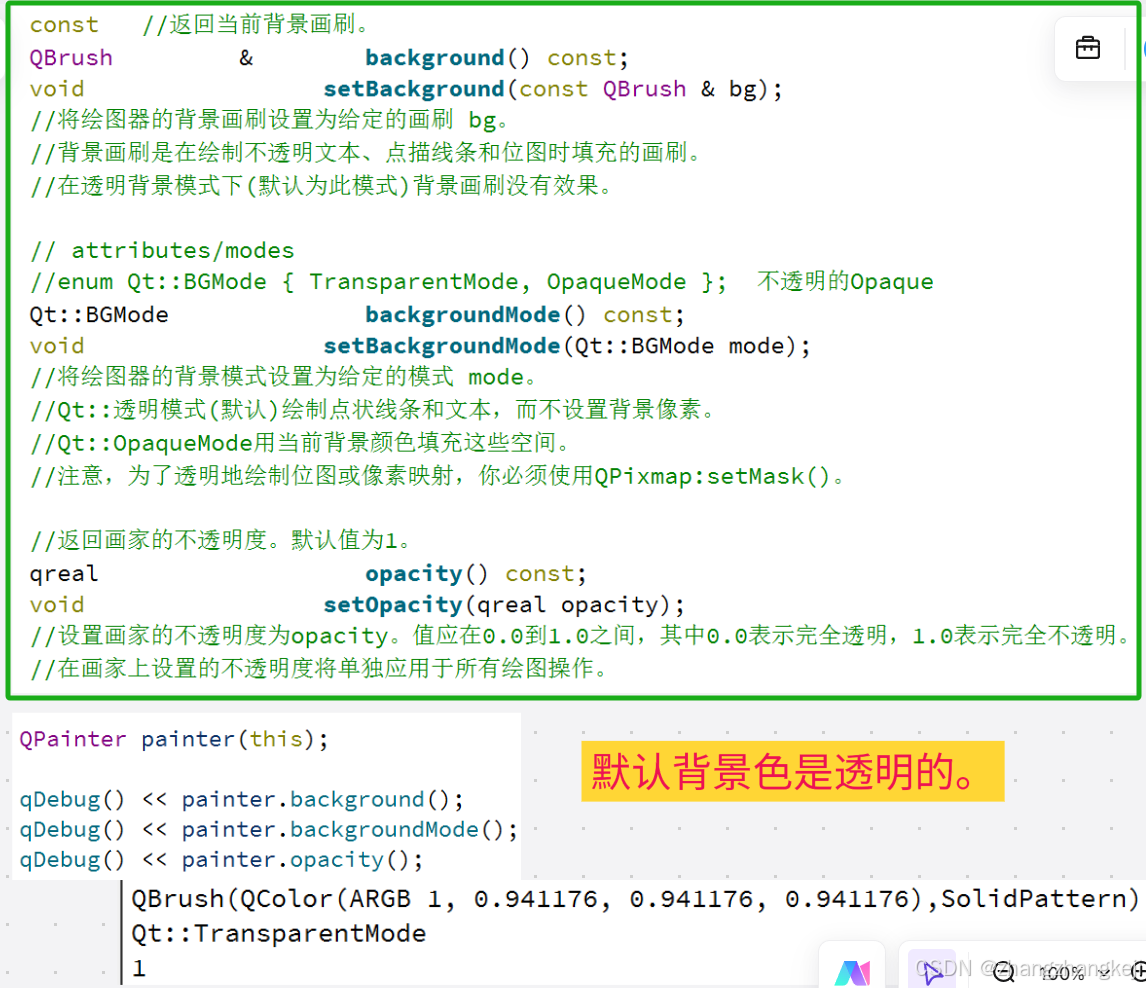Viewport: 1146px width, 988px height.
Task: Click the comment mentioning QPixmap:setMask()
Action: click(x=437, y=476)
